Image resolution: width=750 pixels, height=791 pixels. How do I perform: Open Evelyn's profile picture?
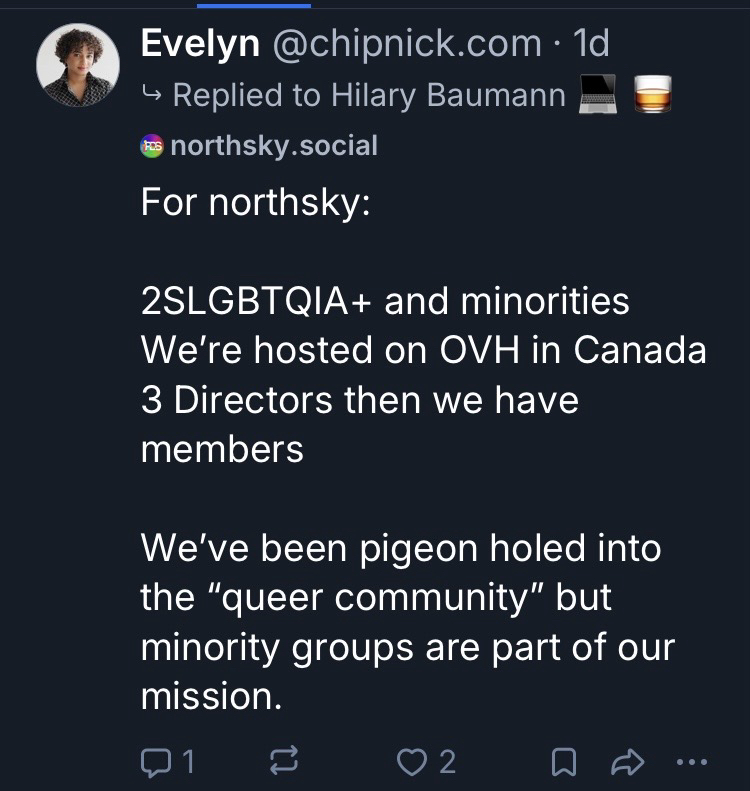point(77,65)
